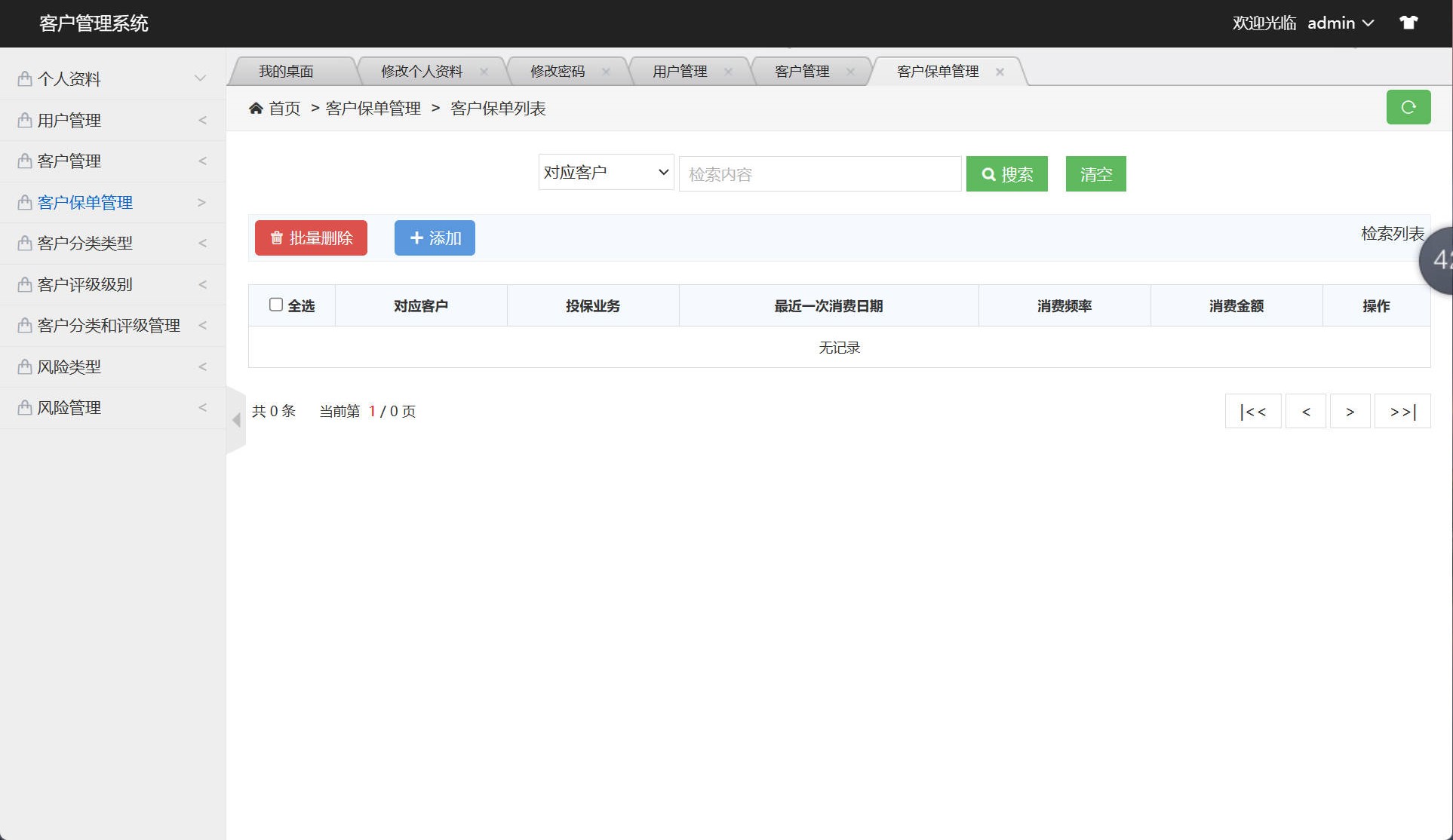Check the 全选 checkbox in table header
Screen dimensions: 1453x840
[275, 303]
